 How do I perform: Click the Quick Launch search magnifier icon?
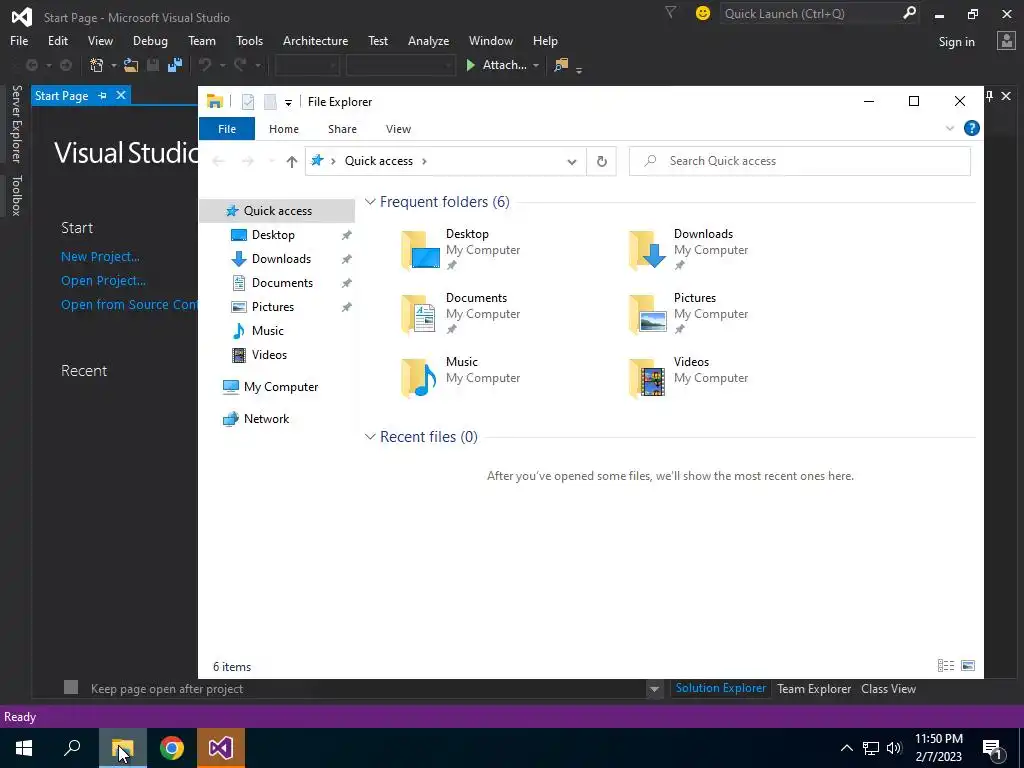point(909,13)
